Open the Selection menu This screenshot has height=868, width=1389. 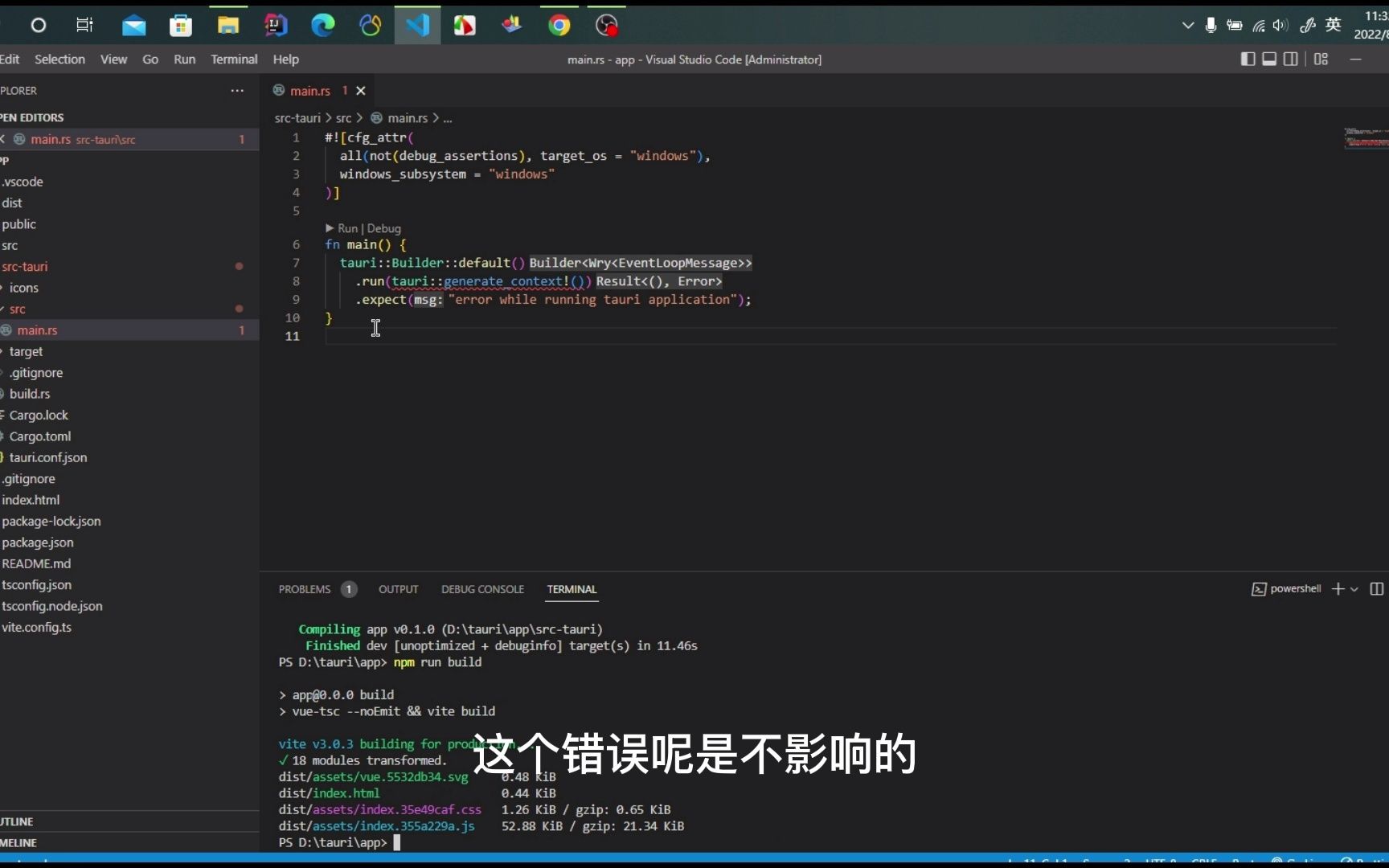[59, 59]
